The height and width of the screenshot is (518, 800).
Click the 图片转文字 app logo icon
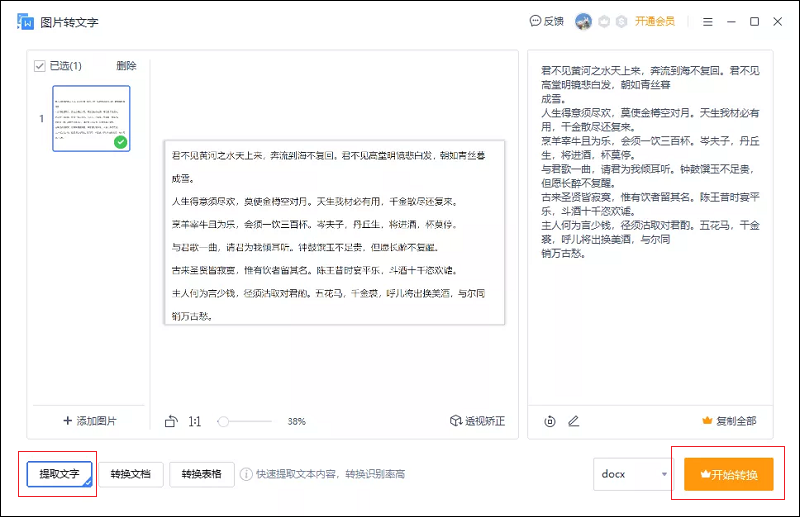25,22
